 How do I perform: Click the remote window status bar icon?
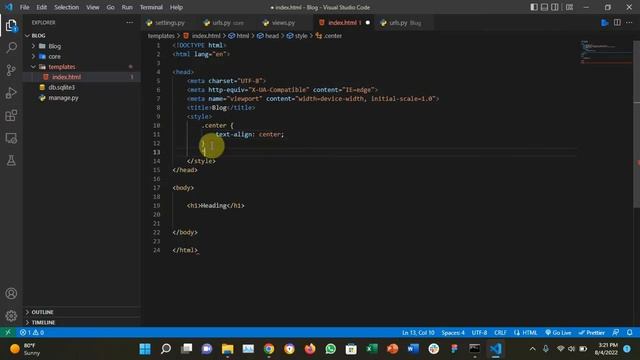pos(8,332)
